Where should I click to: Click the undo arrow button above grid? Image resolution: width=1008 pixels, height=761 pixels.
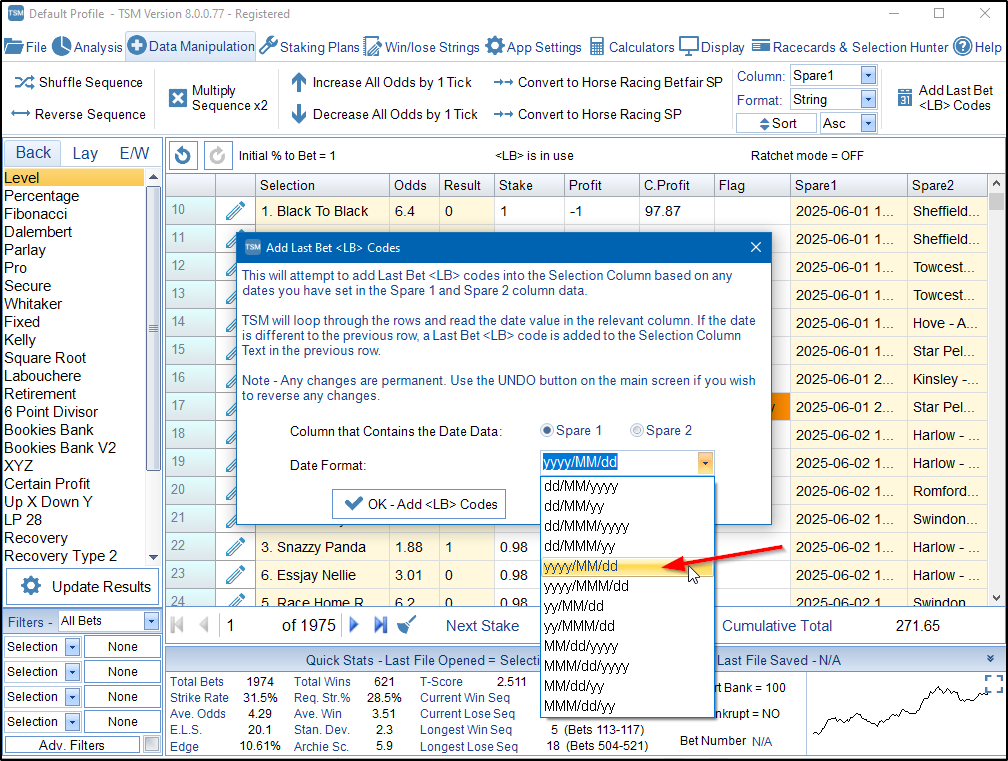tap(182, 155)
